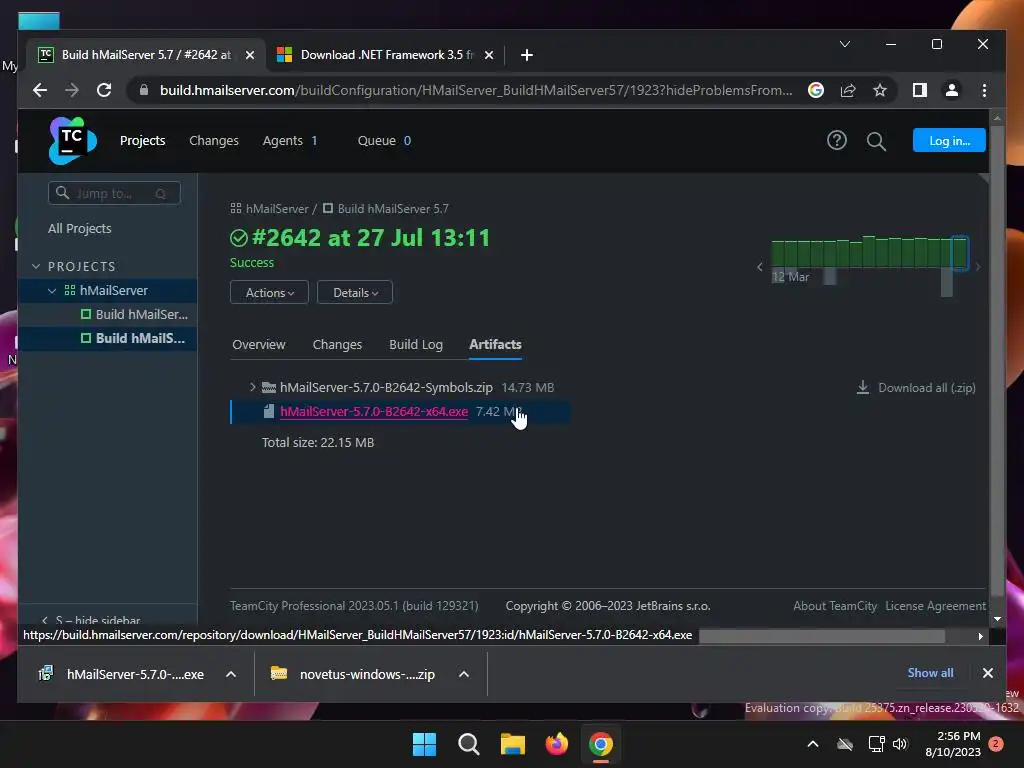This screenshot has height=768, width=1024.
Task: Open a new browser tab
Action: click(x=527, y=55)
